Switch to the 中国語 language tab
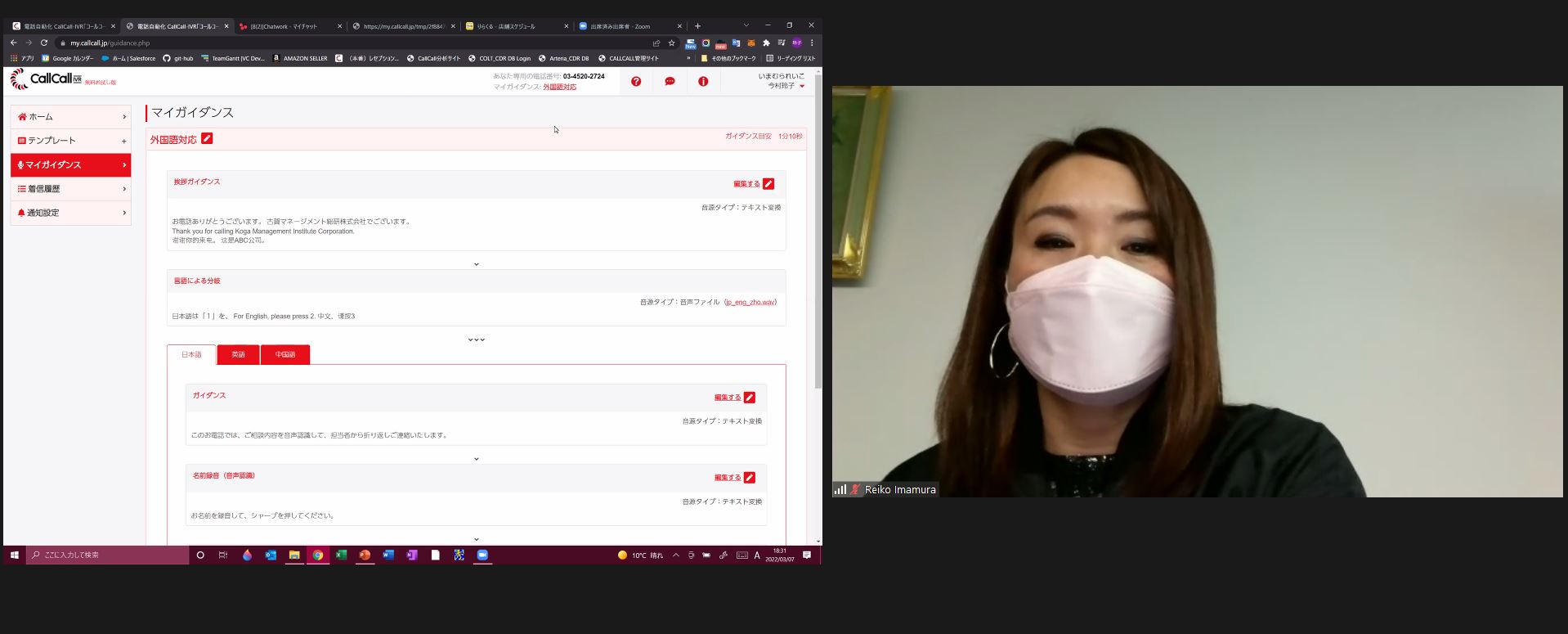This screenshot has height=634, width=1568. pyautogui.click(x=284, y=354)
